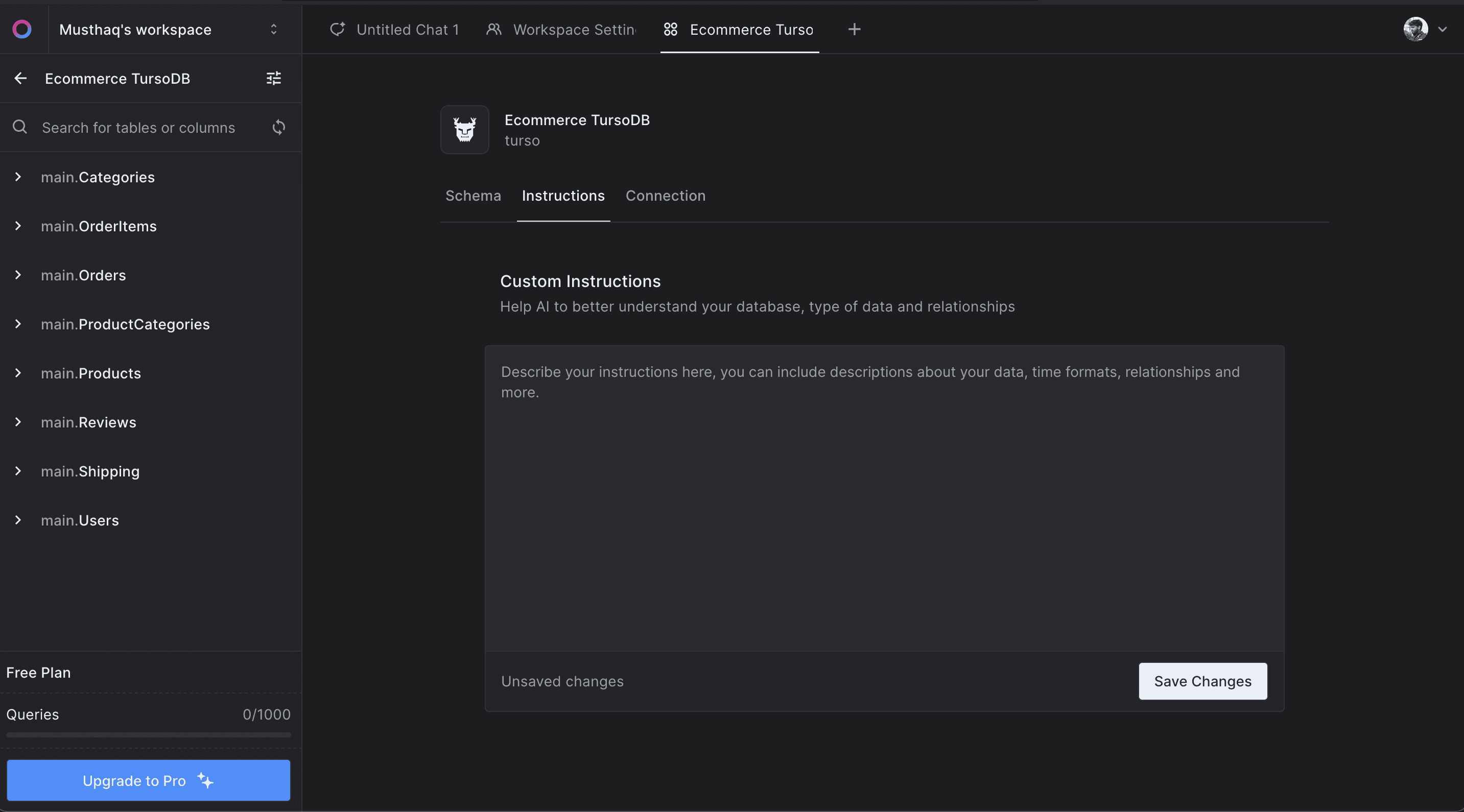Viewport: 1464px width, 812px height.
Task: Select the main.Users table name
Action: tap(80, 520)
